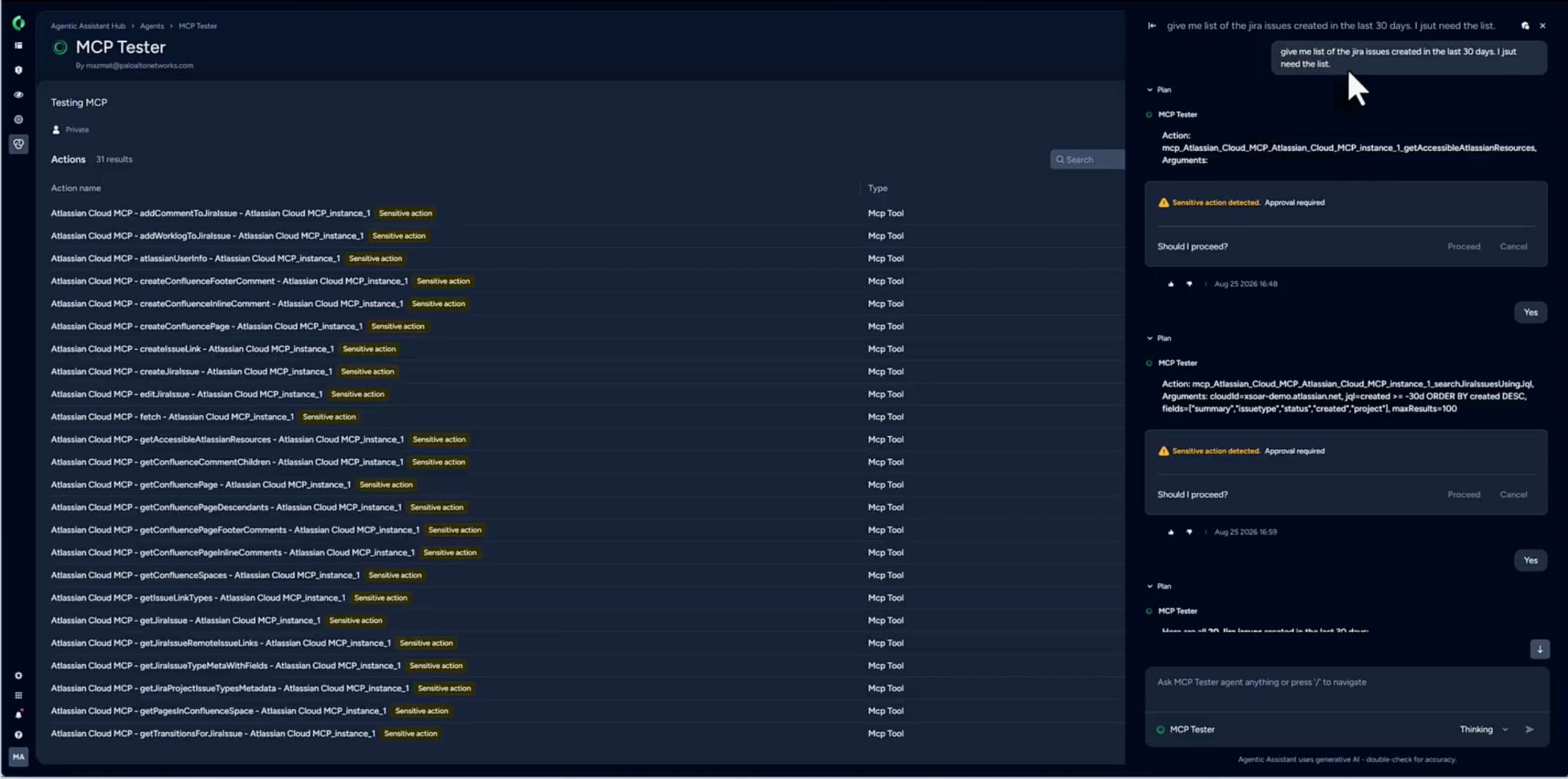Click MCP Tester breadcrumb

pos(198,26)
